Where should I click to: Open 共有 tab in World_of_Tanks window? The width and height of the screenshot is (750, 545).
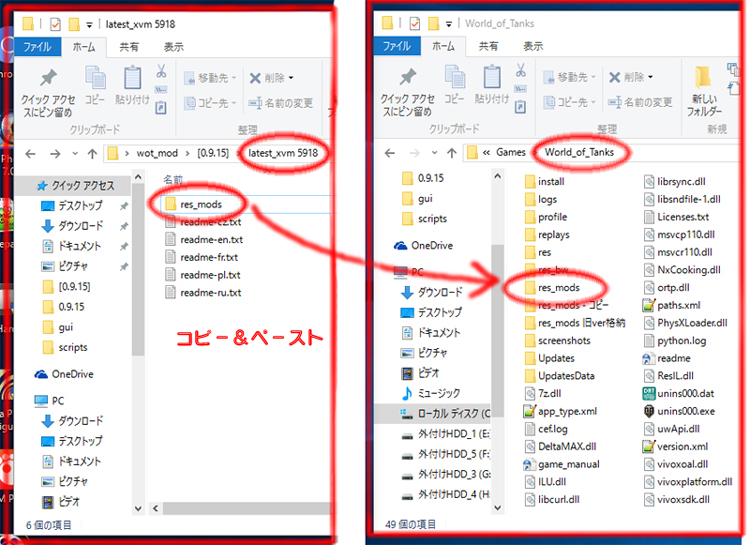[488, 46]
